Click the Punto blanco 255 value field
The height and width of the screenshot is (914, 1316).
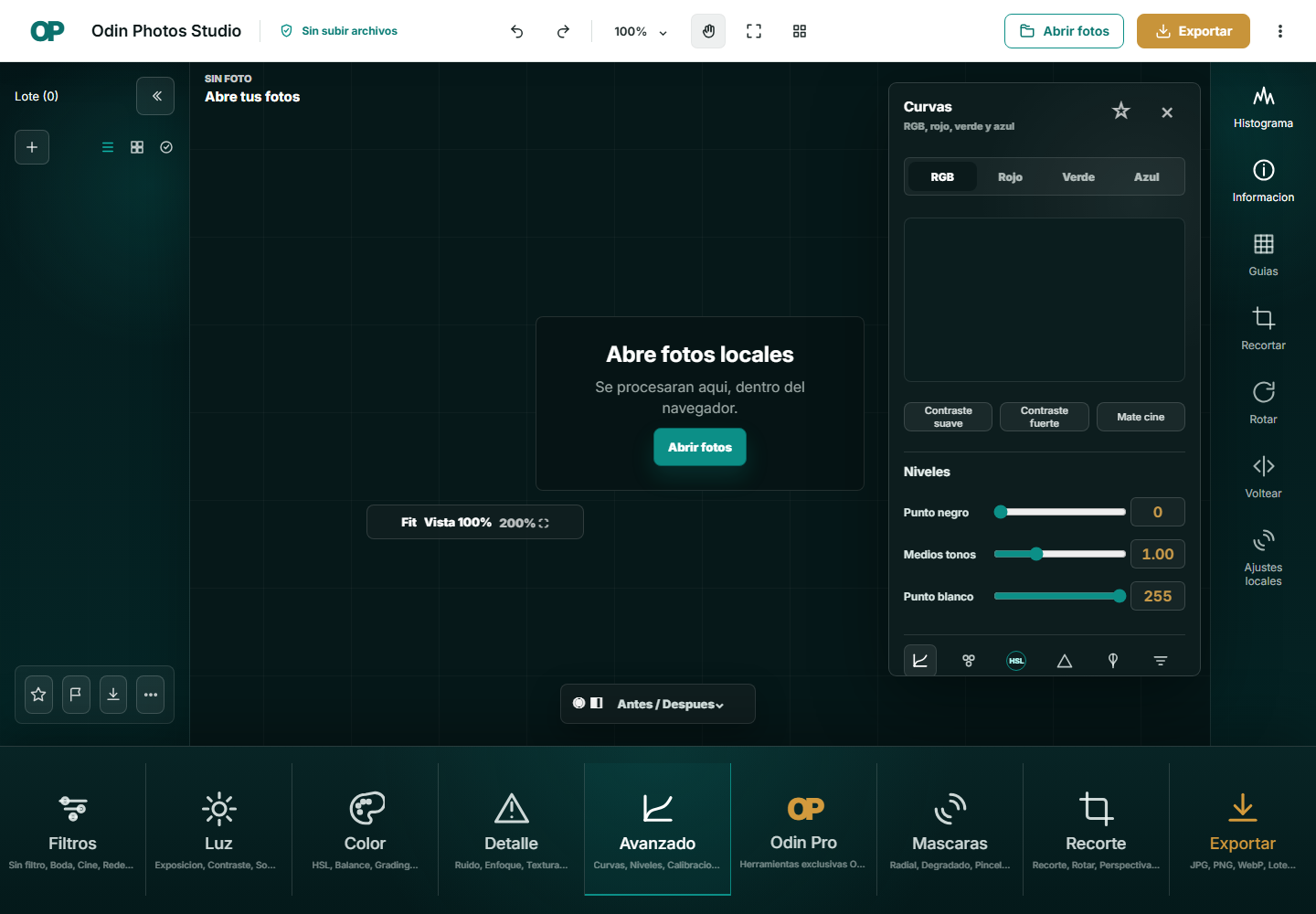[1158, 596]
